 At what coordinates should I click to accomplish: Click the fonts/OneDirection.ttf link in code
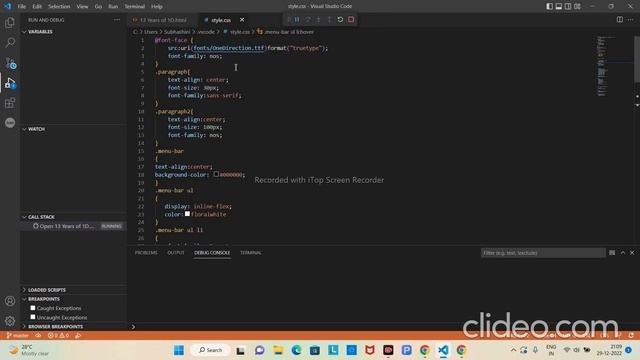coord(228,48)
